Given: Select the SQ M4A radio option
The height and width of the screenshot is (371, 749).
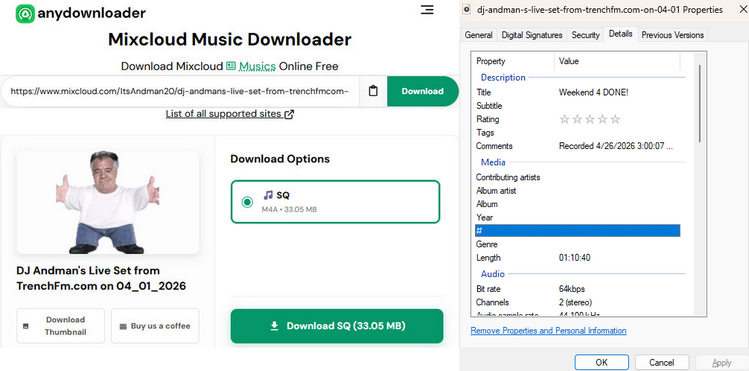Looking at the screenshot, I should pos(247,202).
